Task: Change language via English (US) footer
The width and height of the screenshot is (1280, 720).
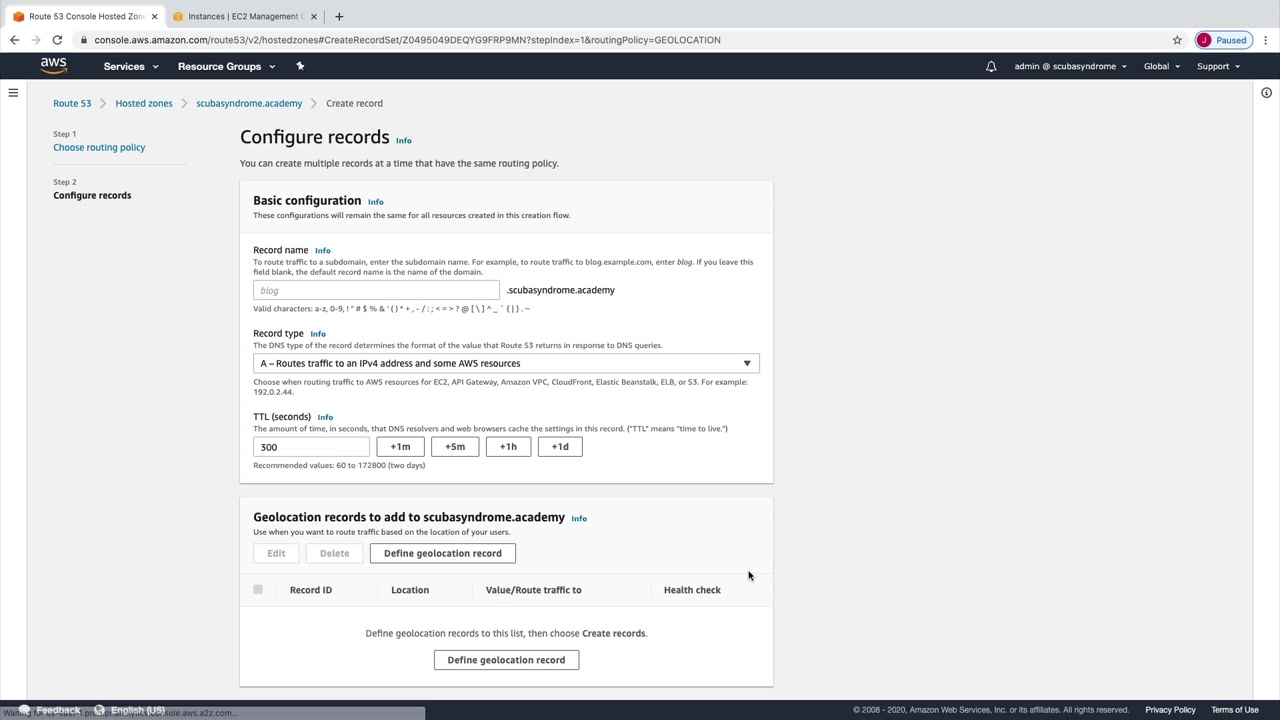Action: [130, 710]
